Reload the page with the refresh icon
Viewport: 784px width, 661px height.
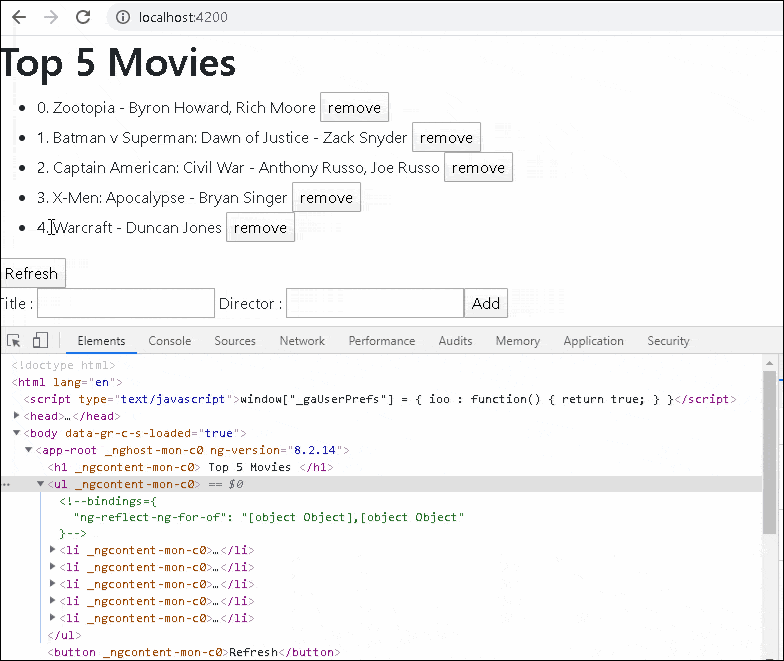click(x=83, y=17)
